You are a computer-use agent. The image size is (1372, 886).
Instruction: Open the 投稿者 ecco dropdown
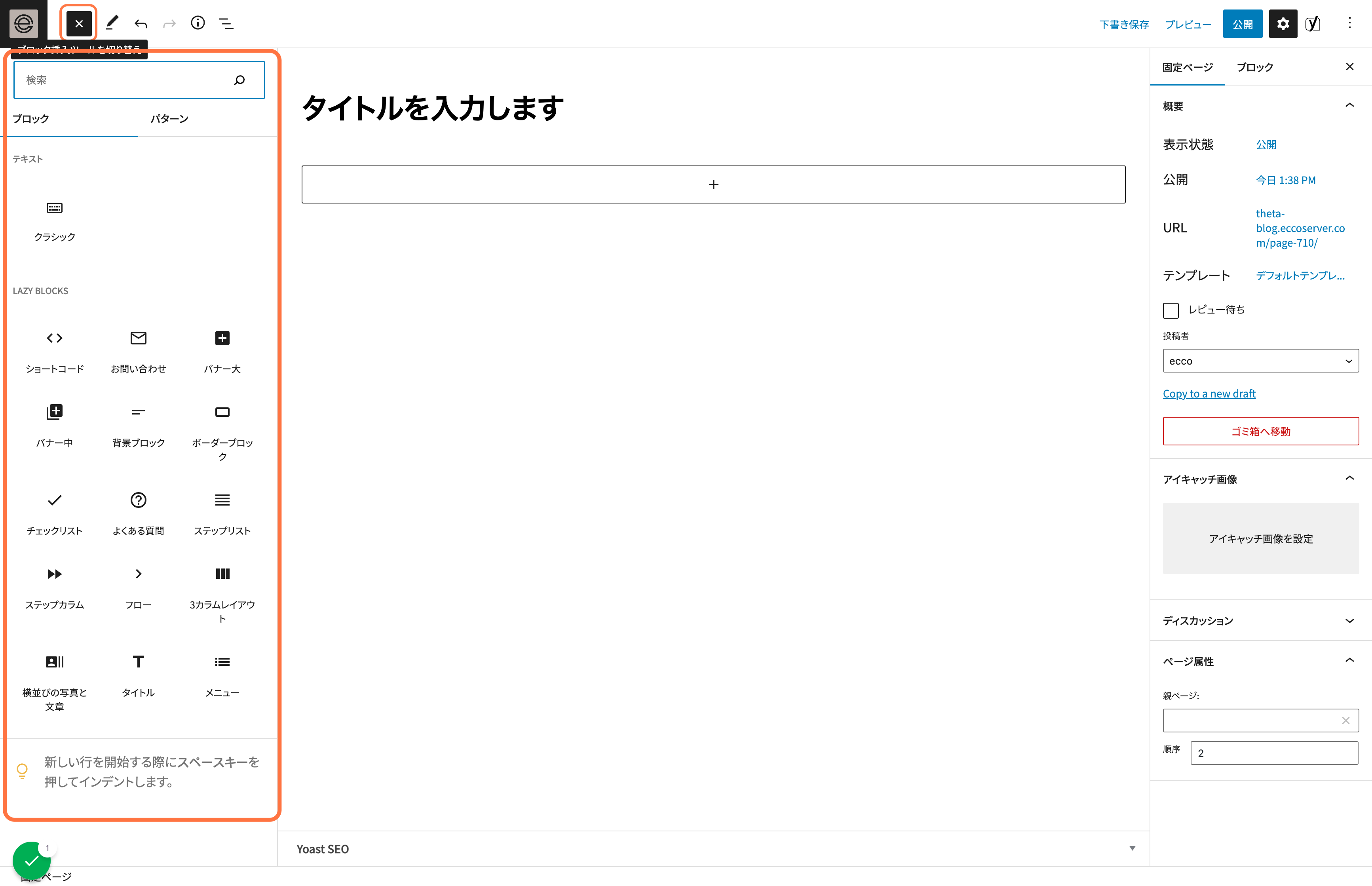[x=1260, y=361]
